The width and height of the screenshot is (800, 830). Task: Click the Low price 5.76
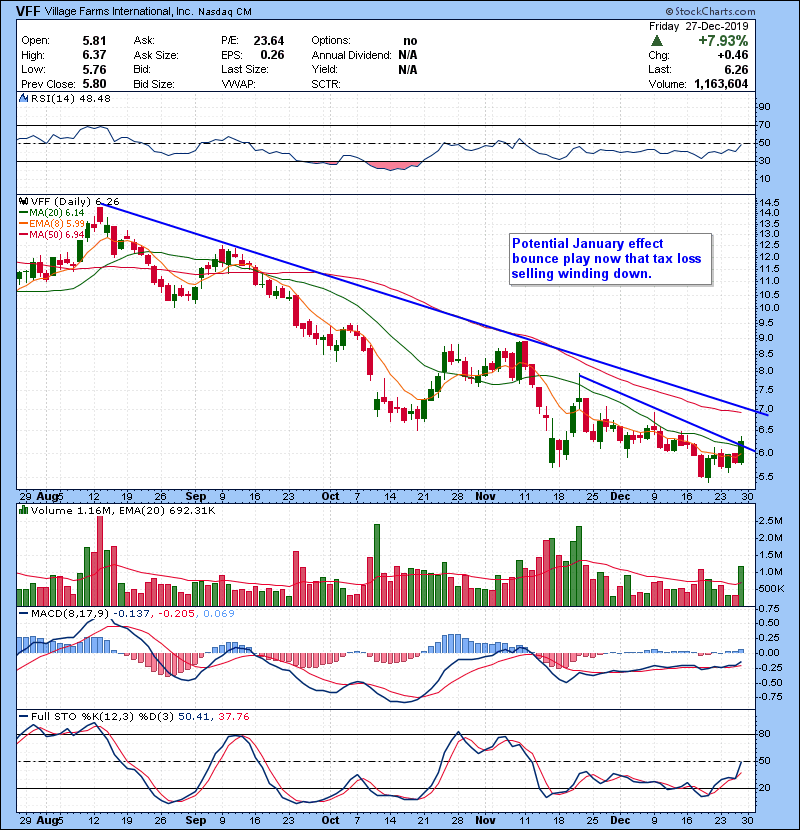tap(94, 69)
